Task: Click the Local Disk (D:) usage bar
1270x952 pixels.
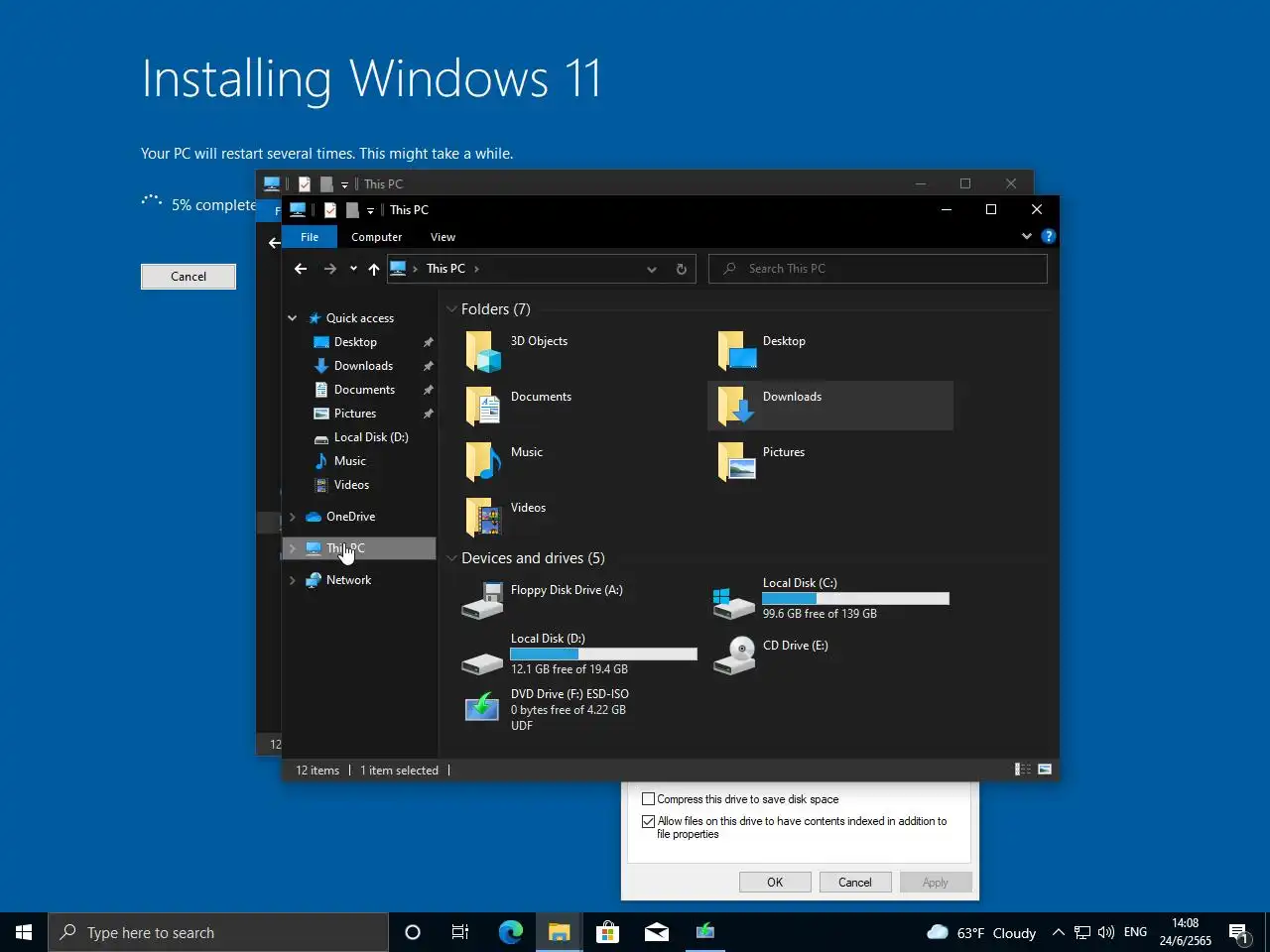Action: (603, 654)
